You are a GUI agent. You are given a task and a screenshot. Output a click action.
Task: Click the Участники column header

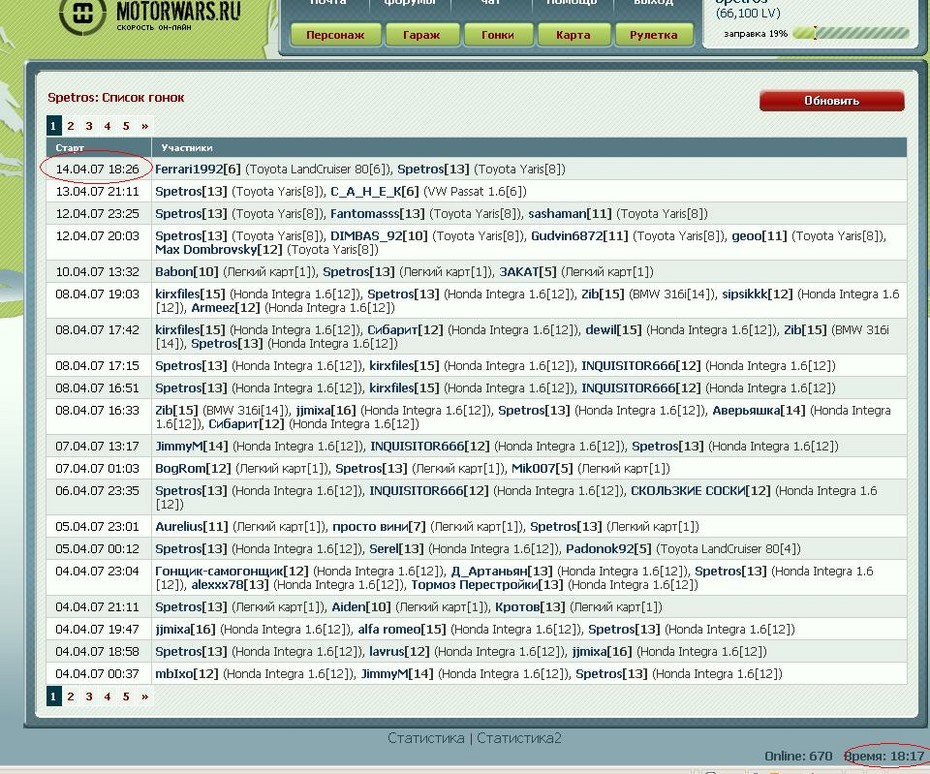click(187, 148)
